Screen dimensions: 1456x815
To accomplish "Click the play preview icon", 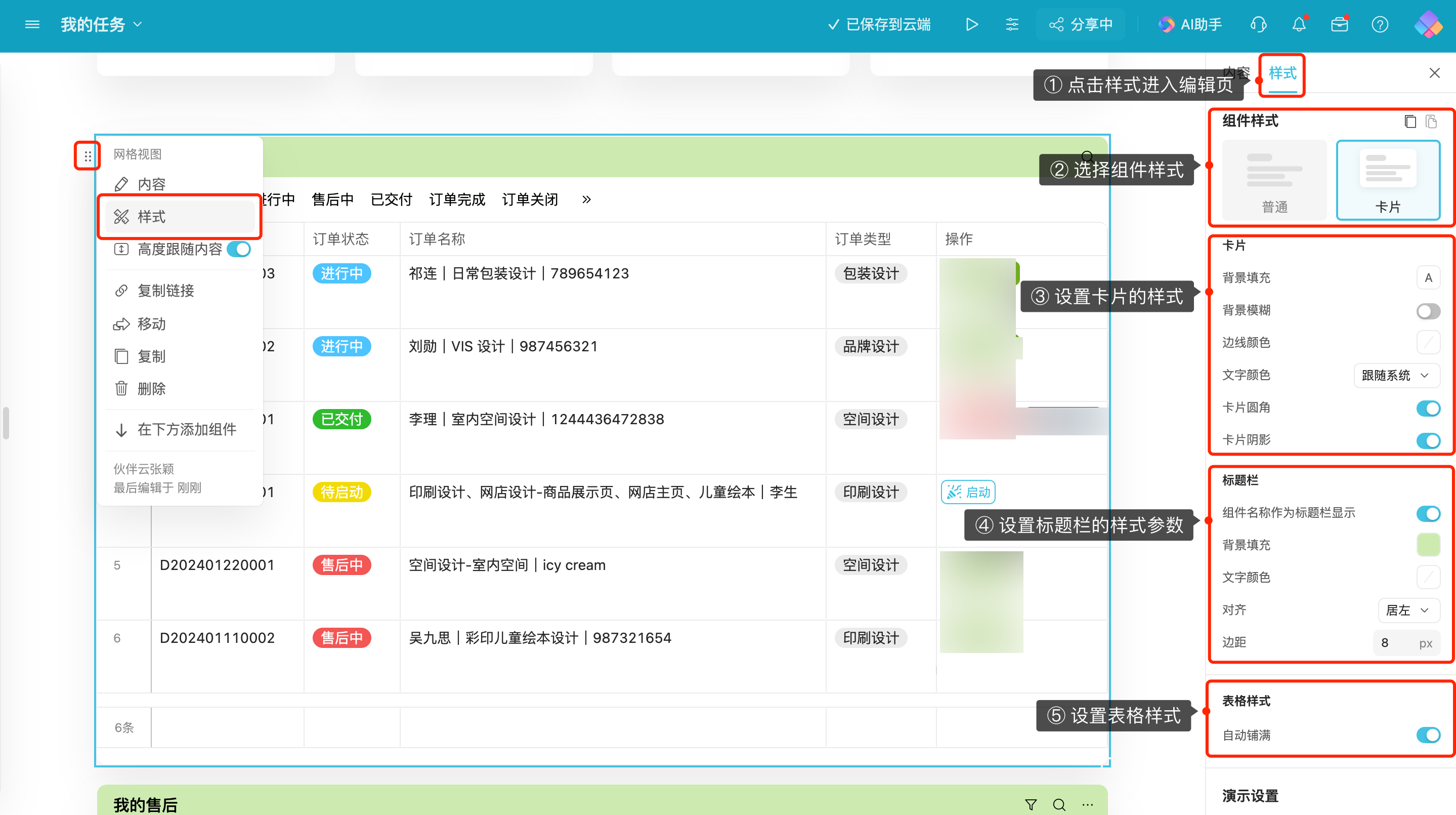I will pos(972,24).
